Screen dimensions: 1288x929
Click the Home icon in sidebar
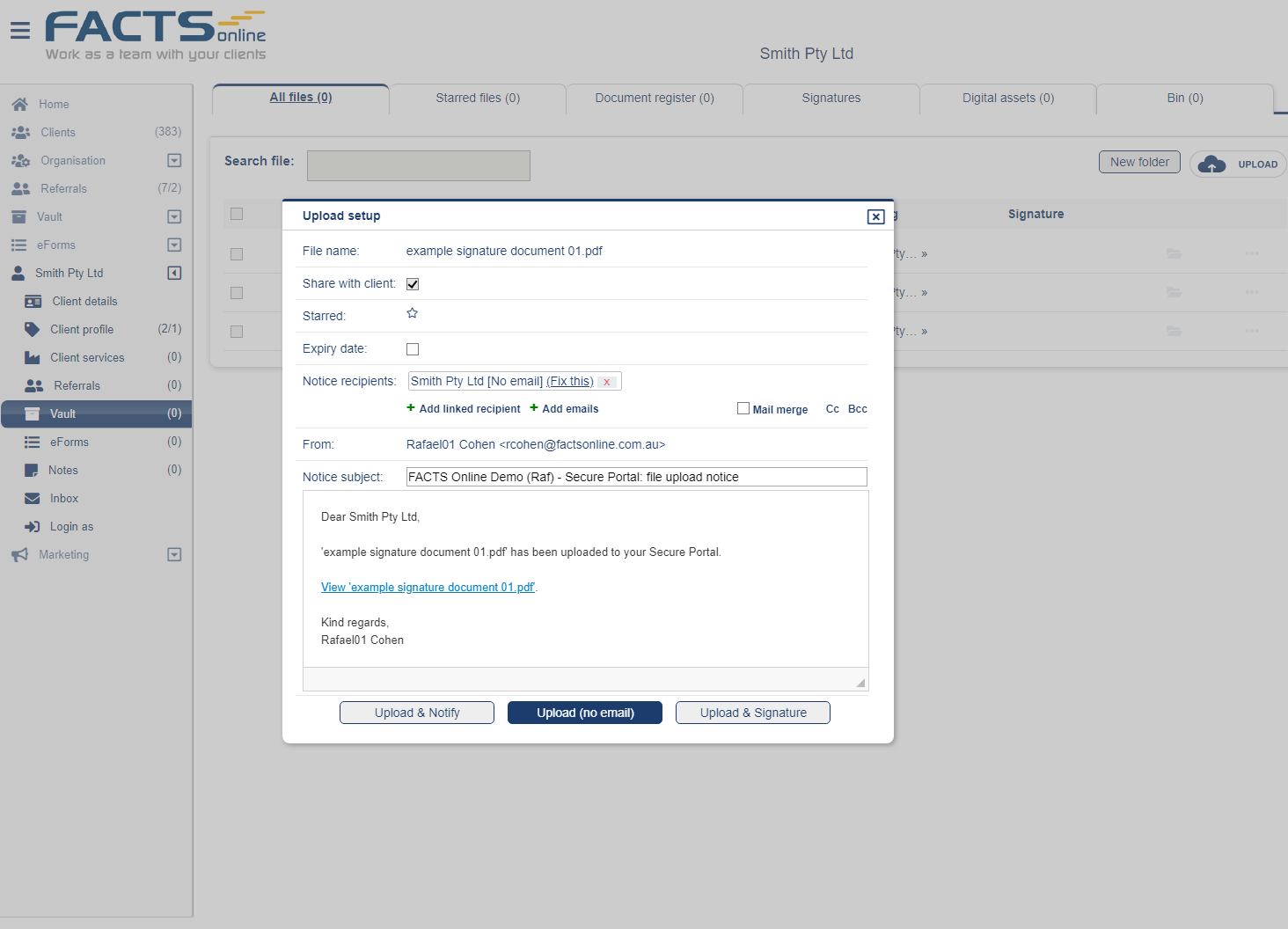point(19,104)
